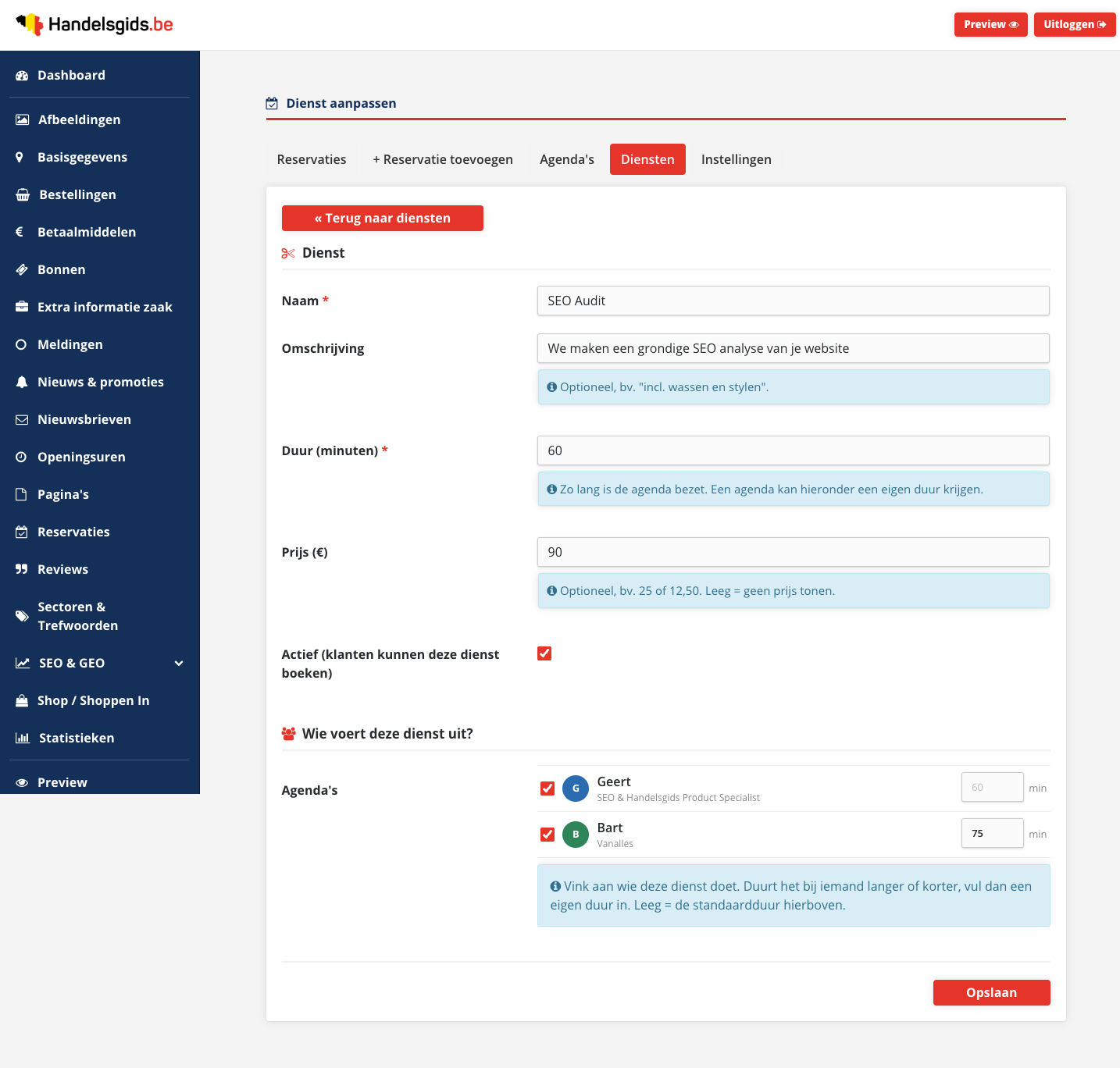Click Geert's custom duration field
The width and height of the screenshot is (1120, 1068).
pyautogui.click(x=992, y=787)
